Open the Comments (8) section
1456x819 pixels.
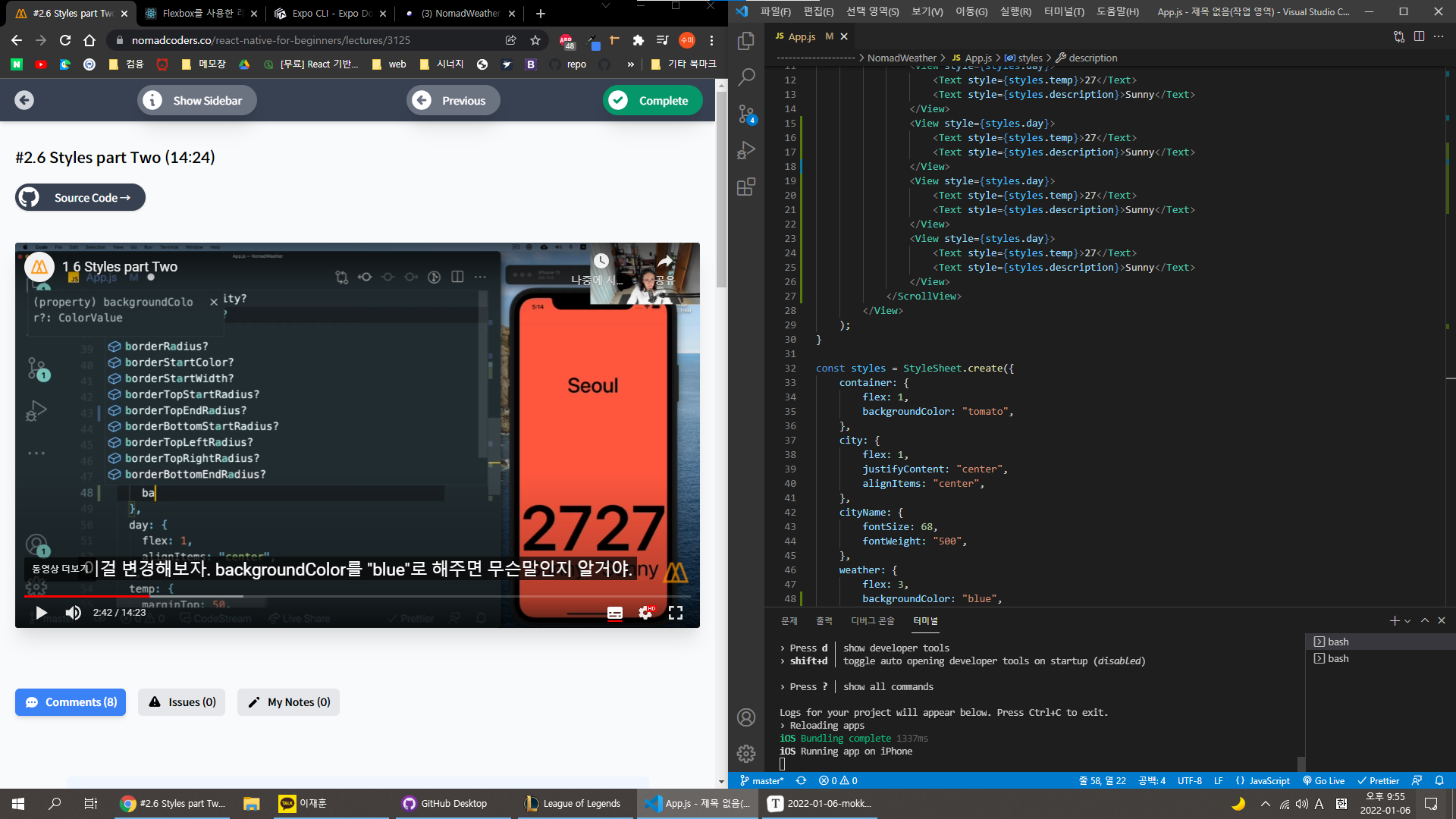[x=71, y=702]
